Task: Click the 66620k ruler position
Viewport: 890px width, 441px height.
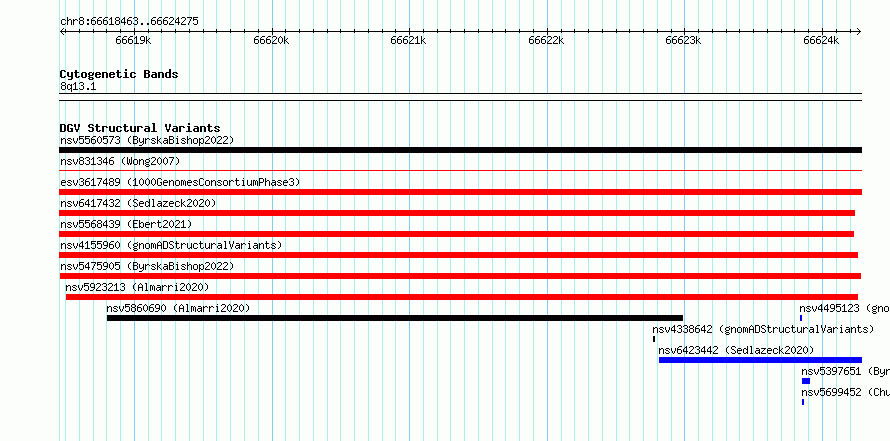Action: [271, 40]
